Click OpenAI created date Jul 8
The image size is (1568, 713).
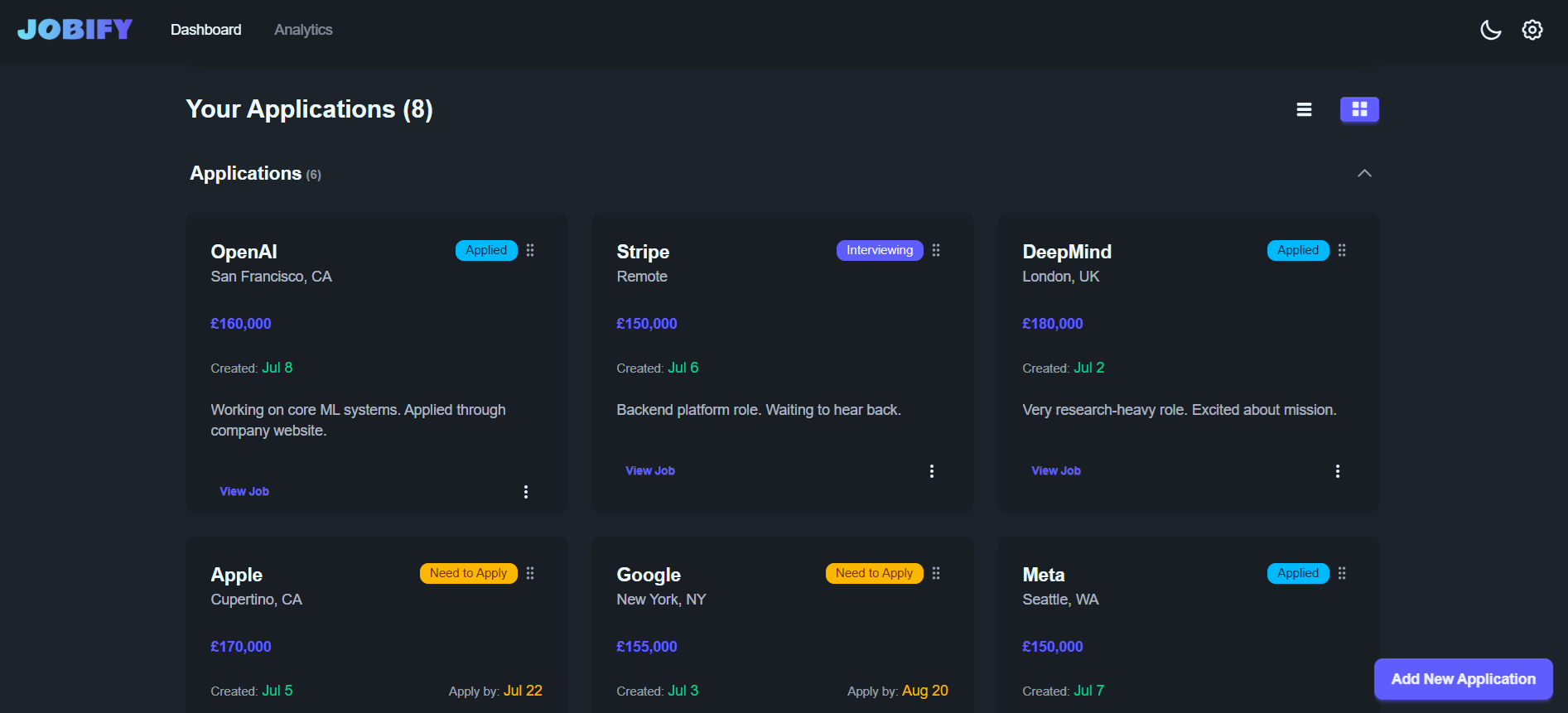tap(277, 368)
